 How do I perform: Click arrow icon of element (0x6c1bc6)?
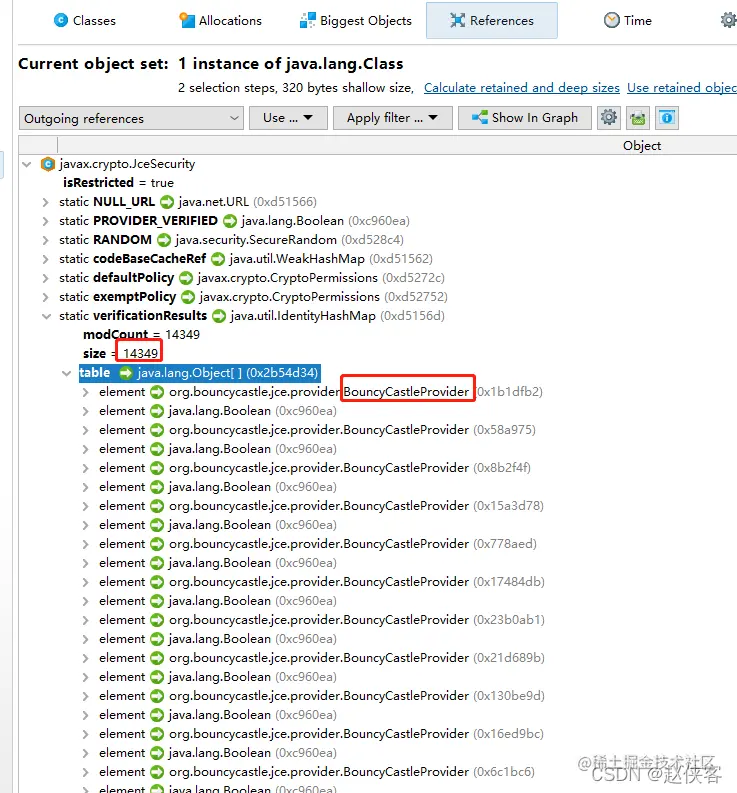click(157, 772)
